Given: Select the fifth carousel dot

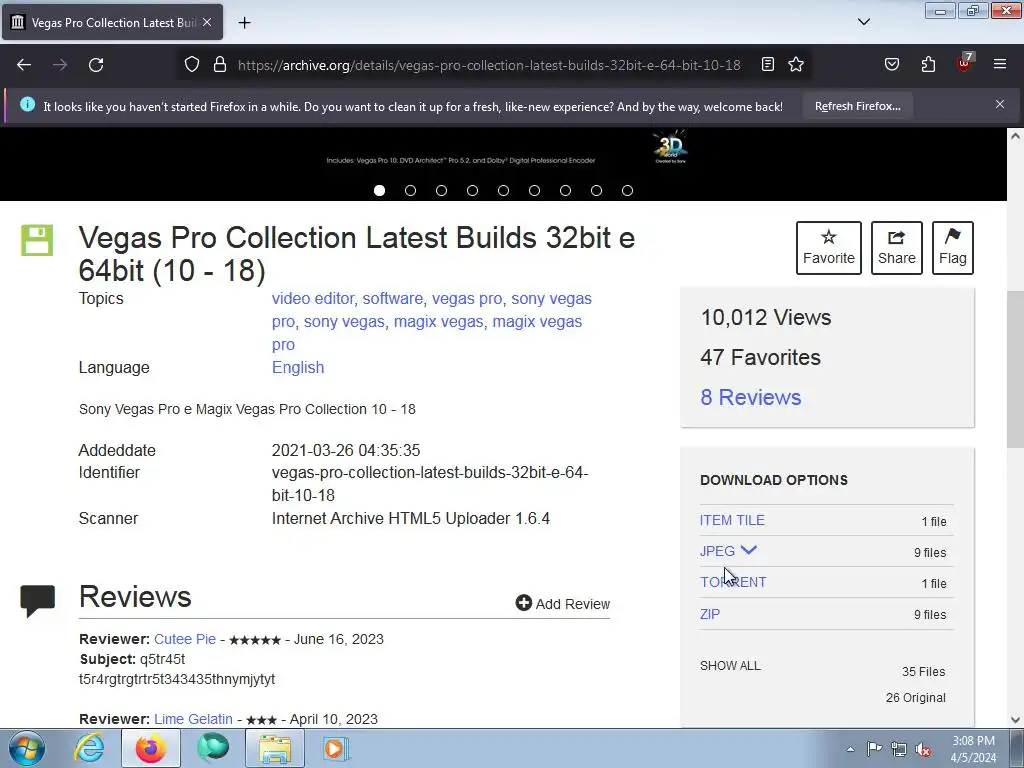Looking at the screenshot, I should (x=504, y=191).
